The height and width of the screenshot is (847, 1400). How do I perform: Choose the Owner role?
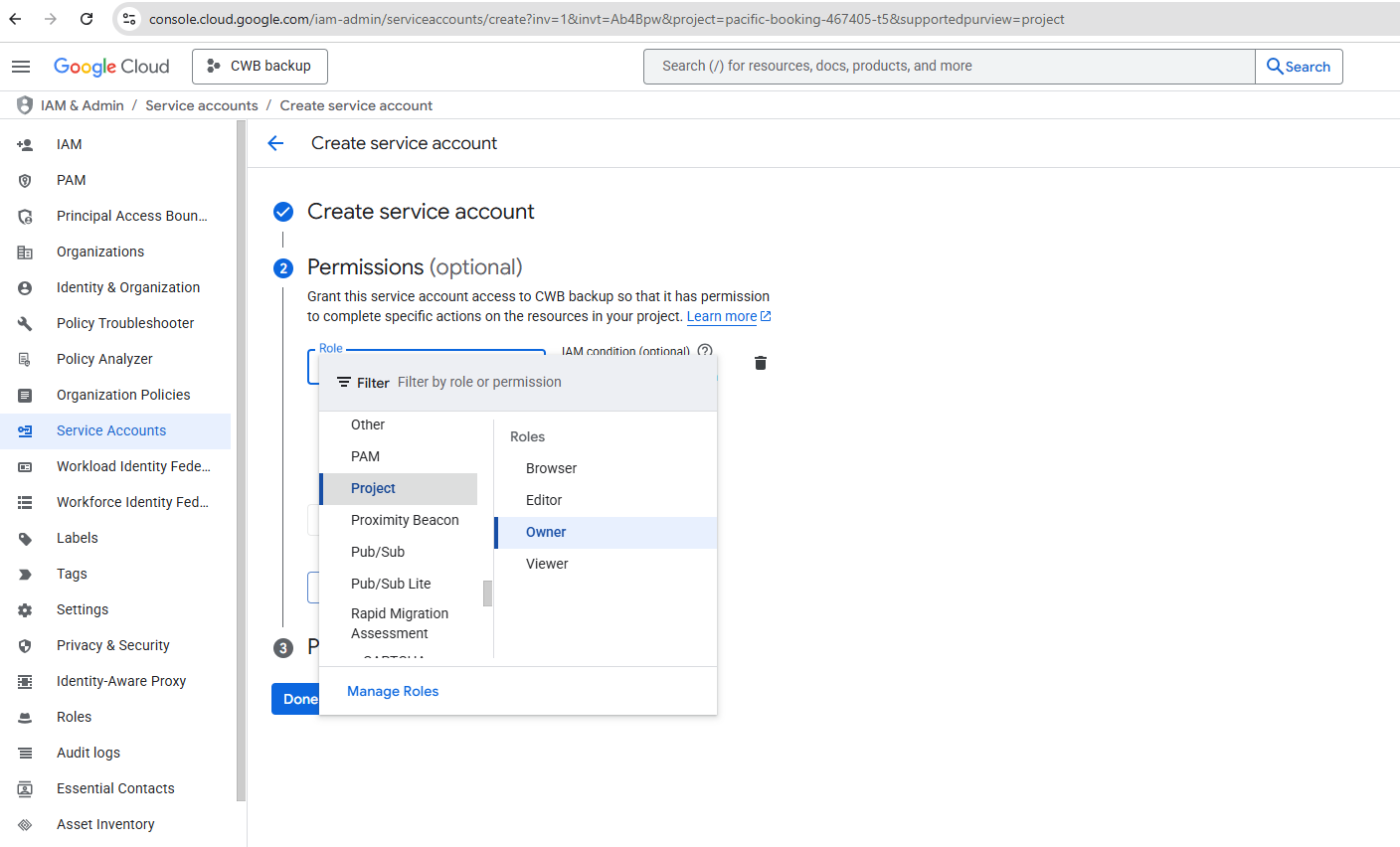pos(606,532)
